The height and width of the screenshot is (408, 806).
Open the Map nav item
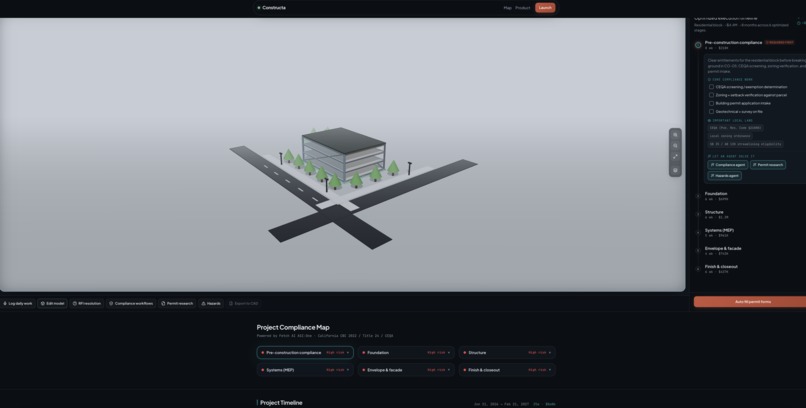[x=507, y=8]
